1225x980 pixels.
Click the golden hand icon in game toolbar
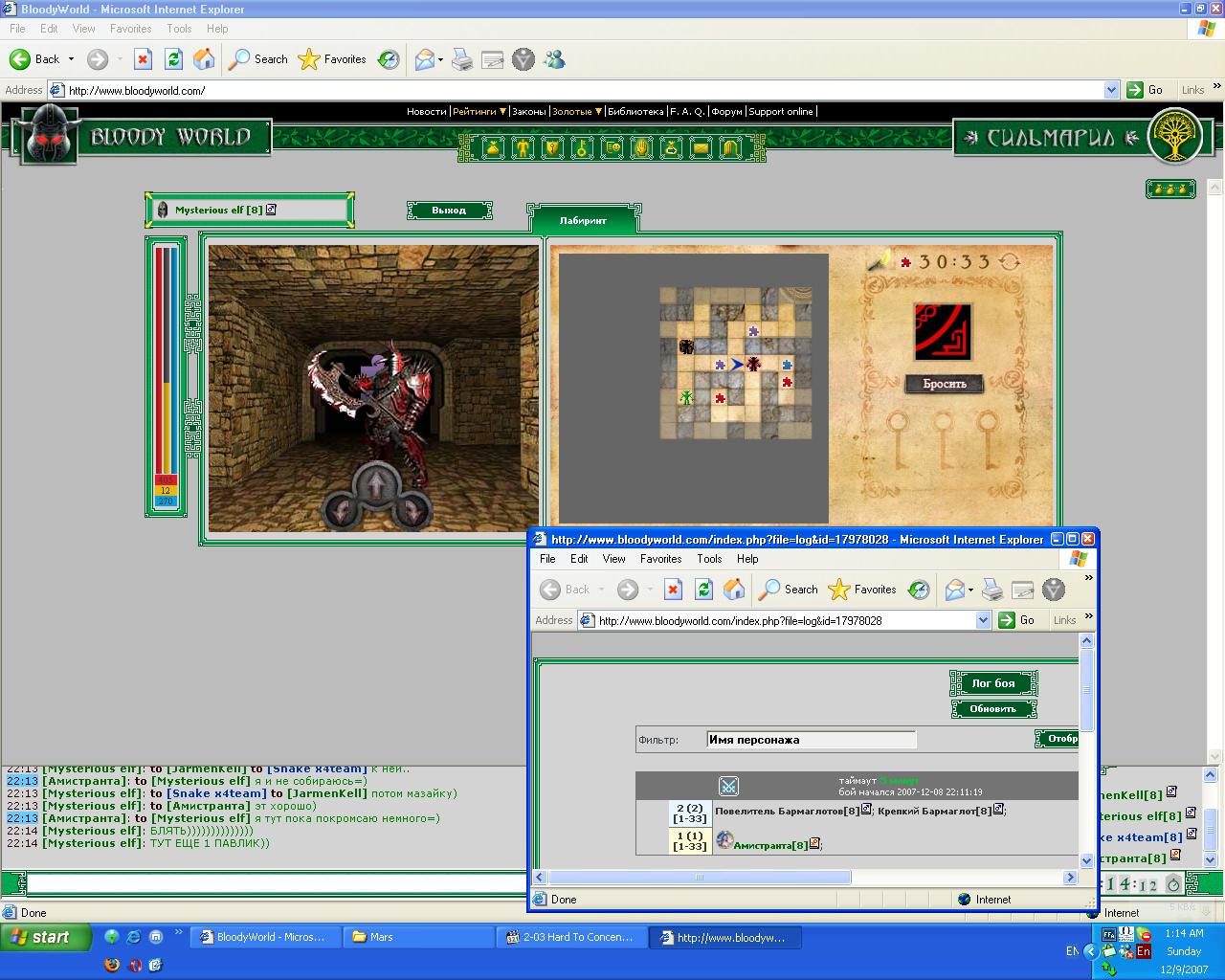tap(641, 147)
